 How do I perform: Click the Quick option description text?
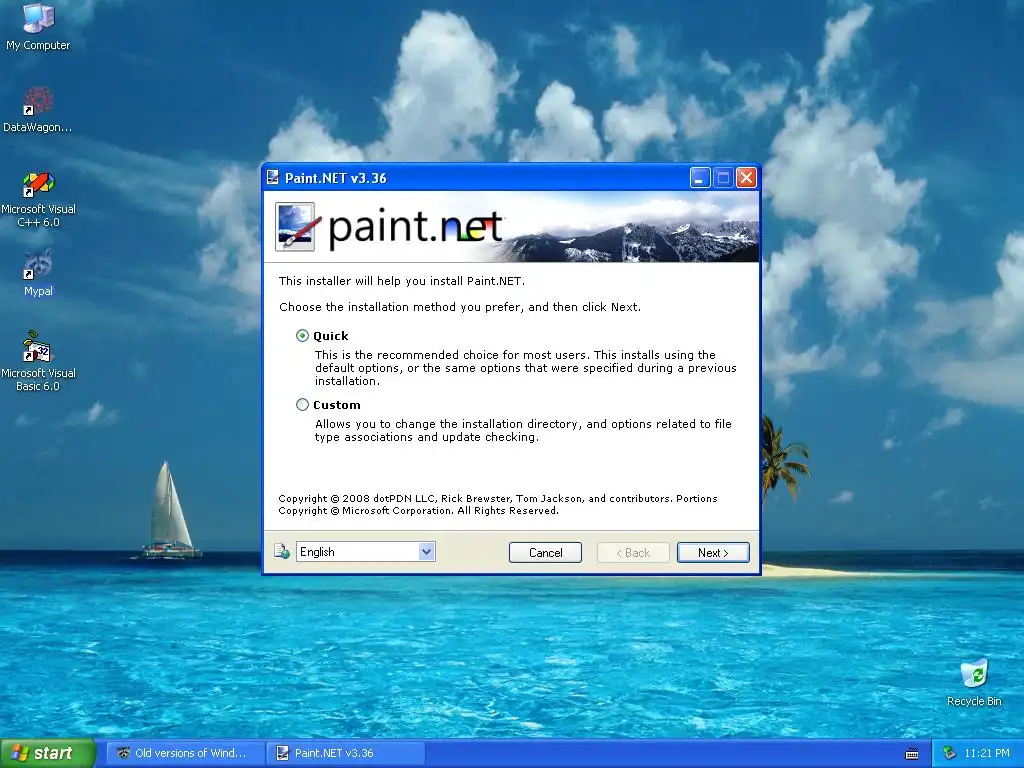(526, 368)
